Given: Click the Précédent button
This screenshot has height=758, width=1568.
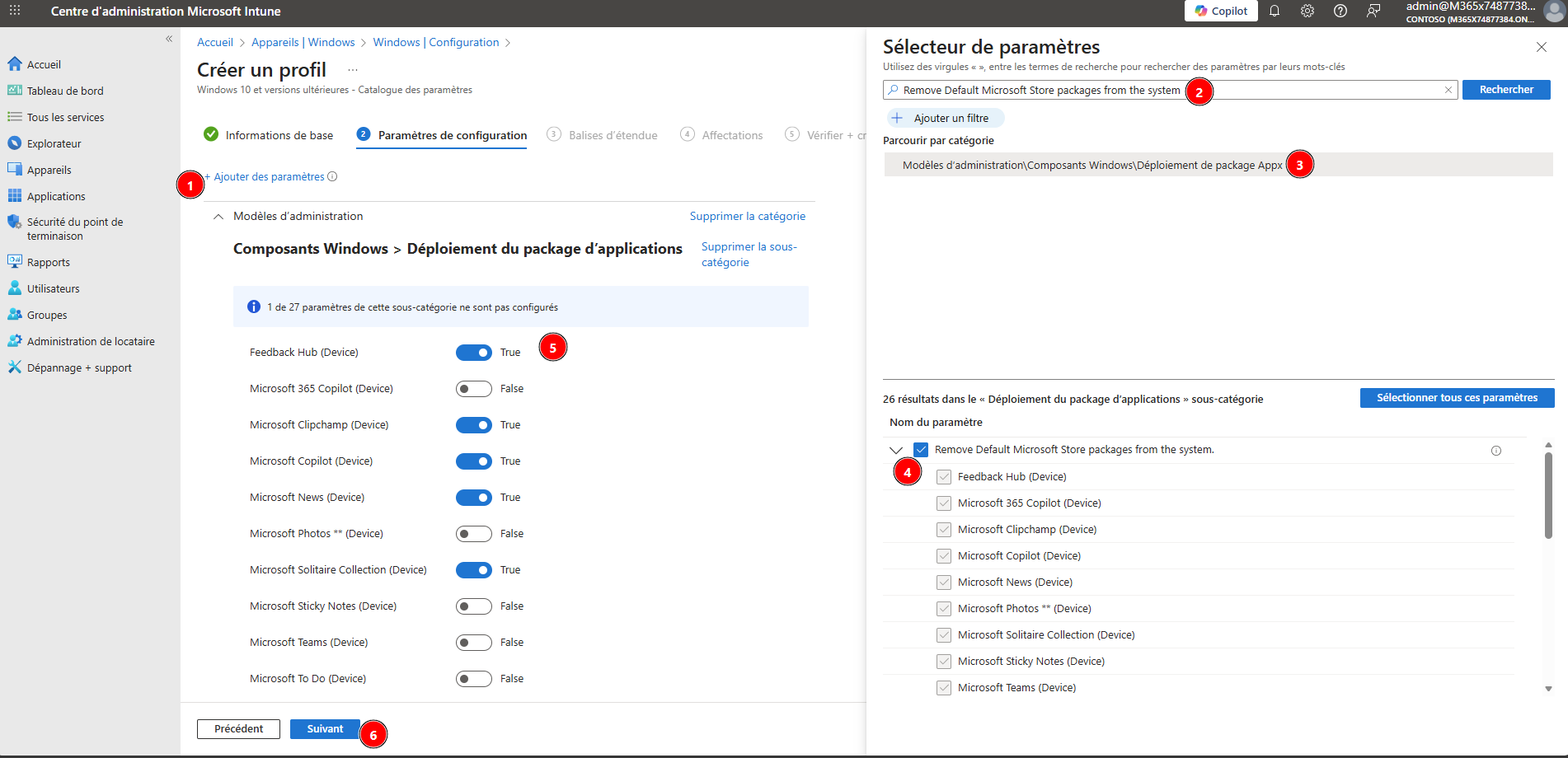Looking at the screenshot, I should [238, 729].
